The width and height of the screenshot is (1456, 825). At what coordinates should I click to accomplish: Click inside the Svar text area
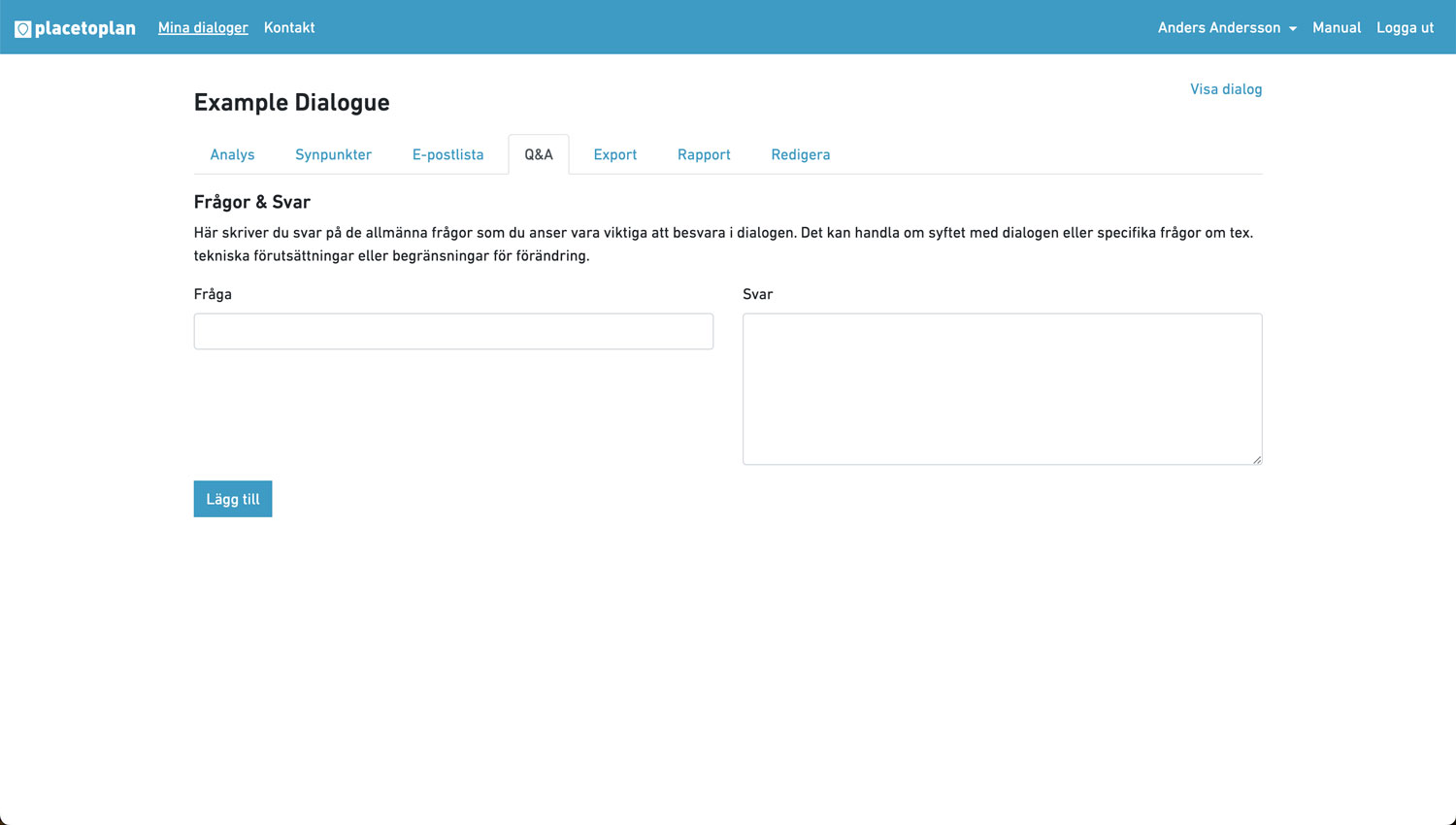[1002, 388]
